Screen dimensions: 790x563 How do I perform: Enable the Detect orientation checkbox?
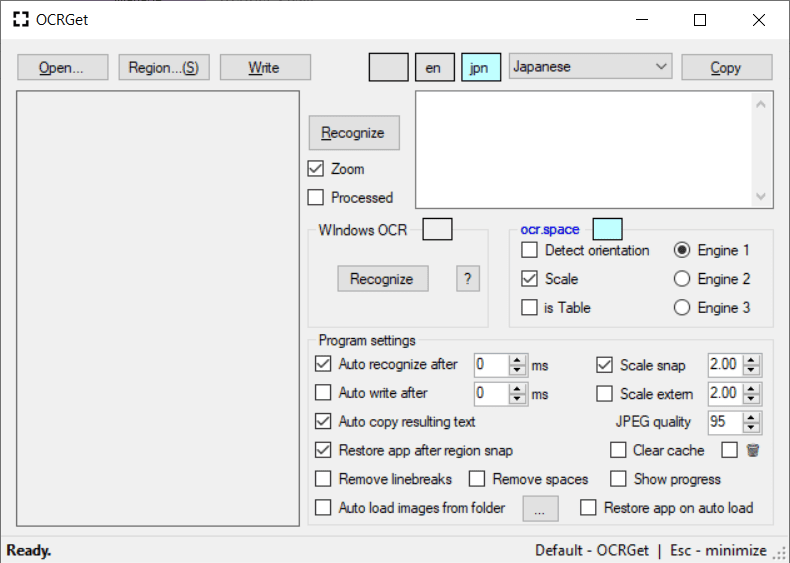pyautogui.click(x=529, y=250)
